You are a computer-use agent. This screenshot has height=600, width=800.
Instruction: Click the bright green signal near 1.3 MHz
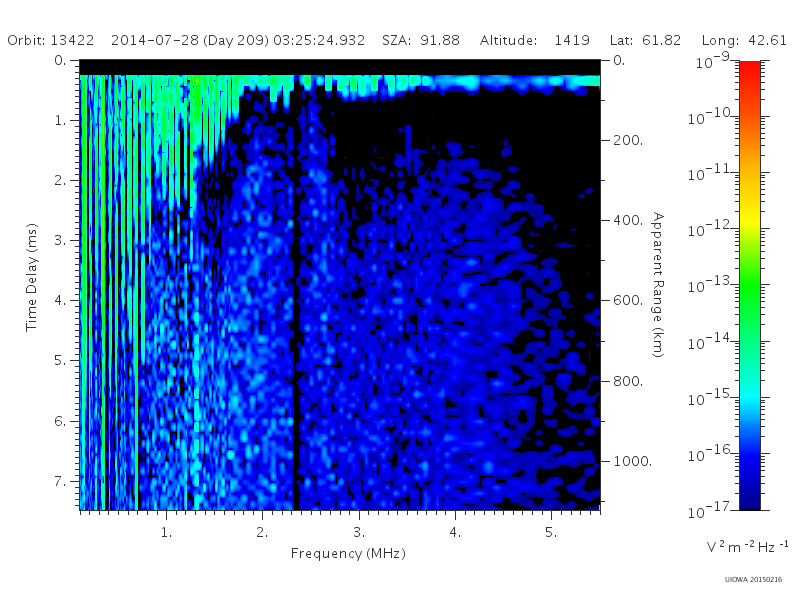coord(195,110)
